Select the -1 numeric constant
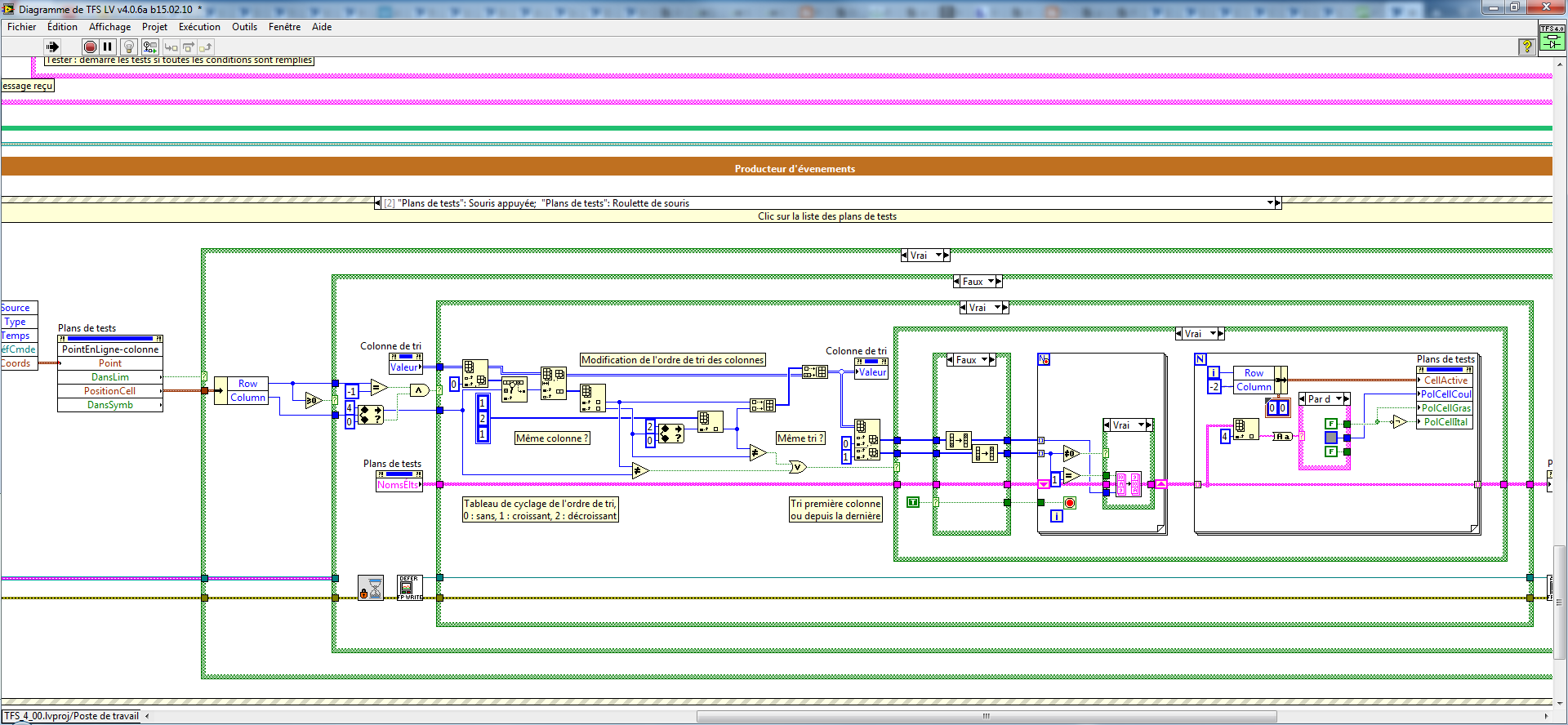The width and height of the screenshot is (1568, 725). (x=351, y=391)
